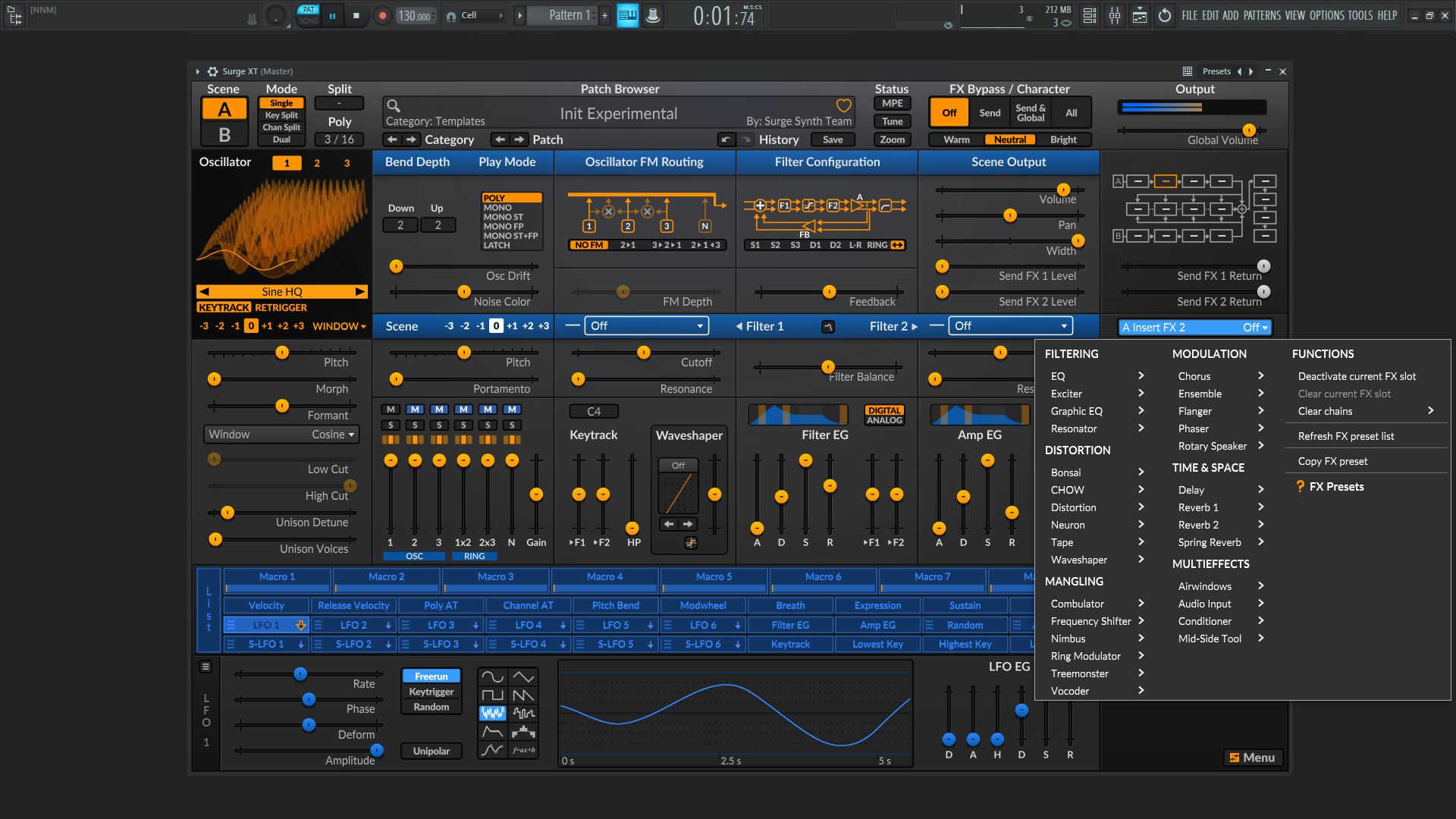Switch the Filter EG to Analog mode

[884, 420]
